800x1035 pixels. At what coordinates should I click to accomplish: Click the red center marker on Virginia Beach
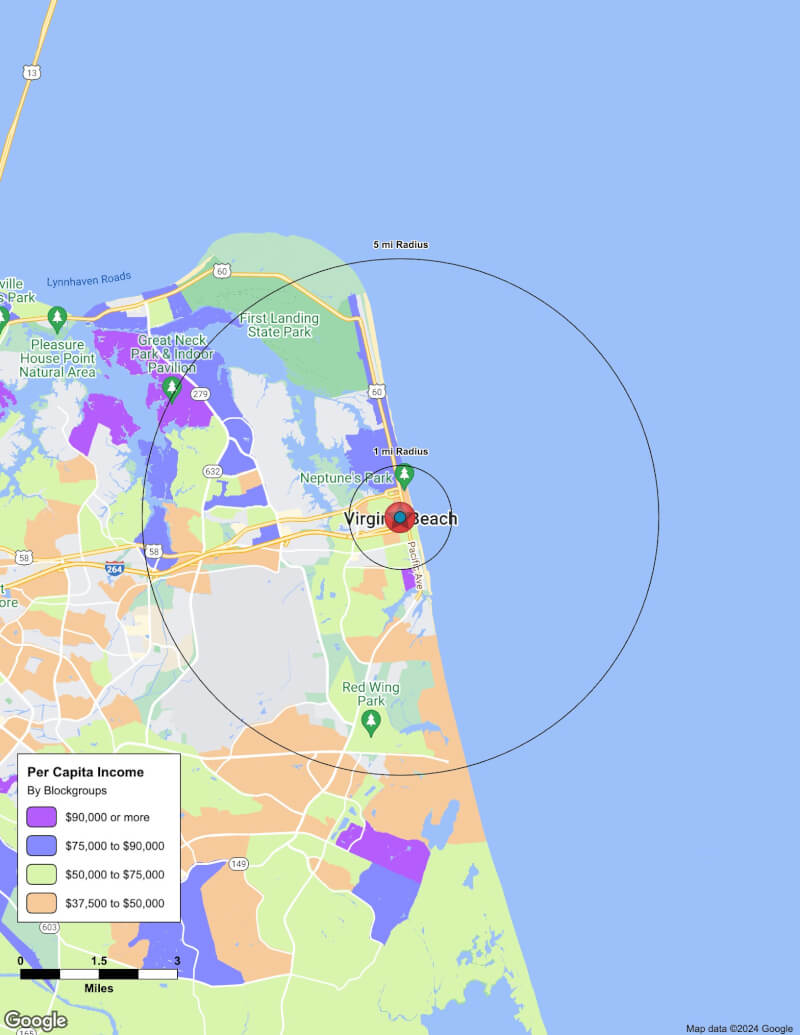[x=399, y=519]
